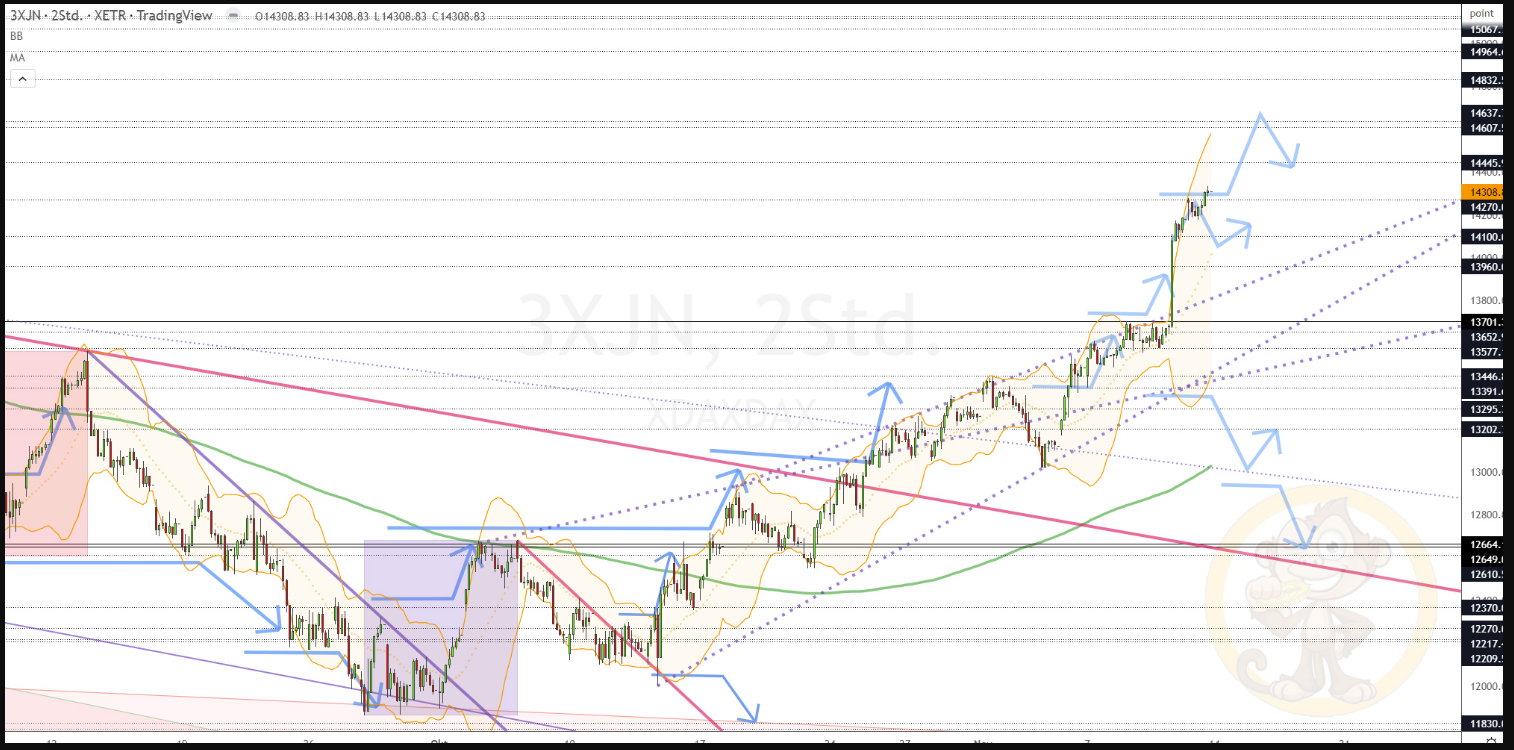Click the H14308.83 high value
The height and width of the screenshot is (750, 1514).
tap(342, 16)
